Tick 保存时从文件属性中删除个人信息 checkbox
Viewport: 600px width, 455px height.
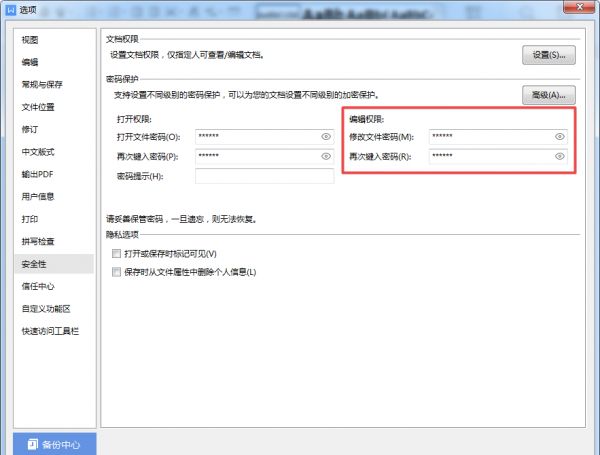tap(117, 272)
